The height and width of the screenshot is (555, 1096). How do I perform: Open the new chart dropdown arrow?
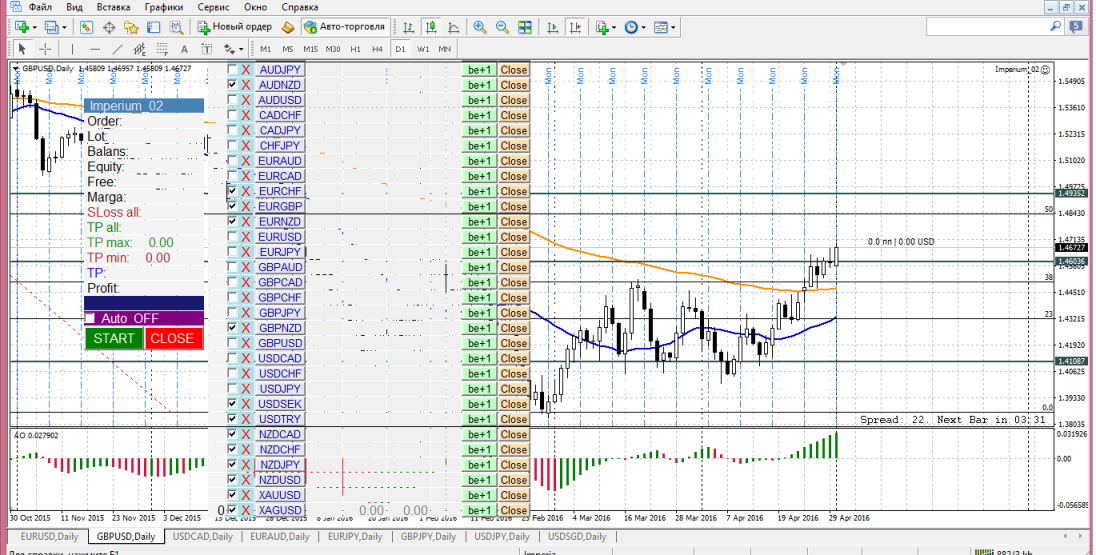(x=35, y=27)
